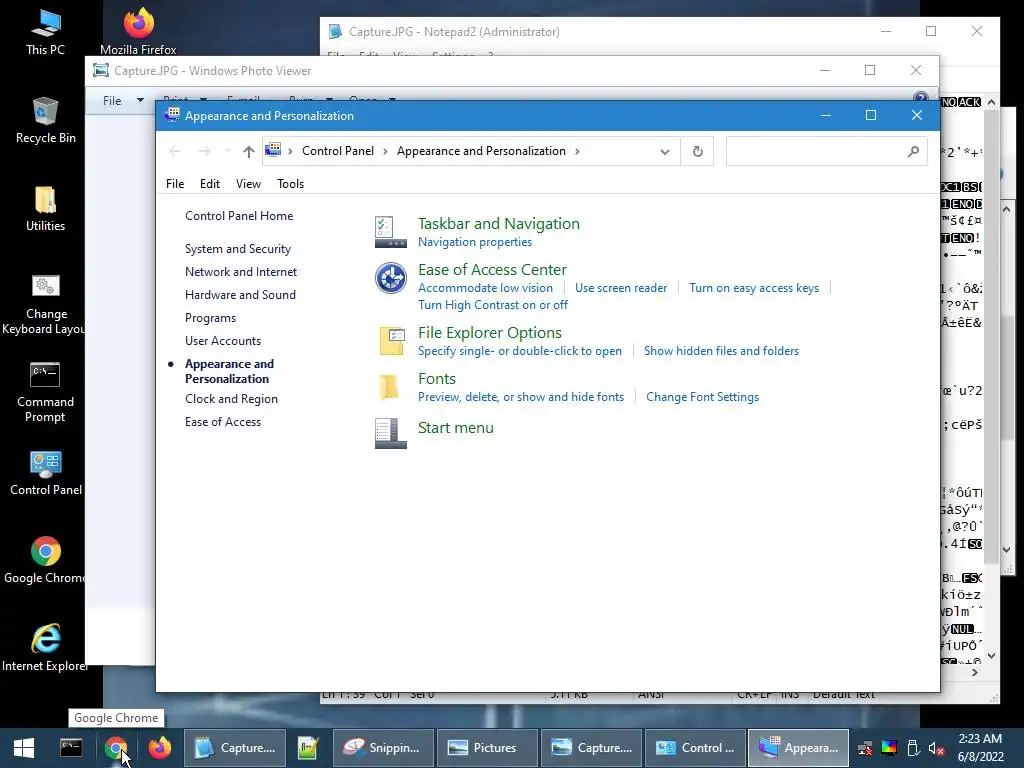Screen dimensions: 1024x768
Task: Click Show hidden files and folders
Action: pyautogui.click(x=721, y=351)
